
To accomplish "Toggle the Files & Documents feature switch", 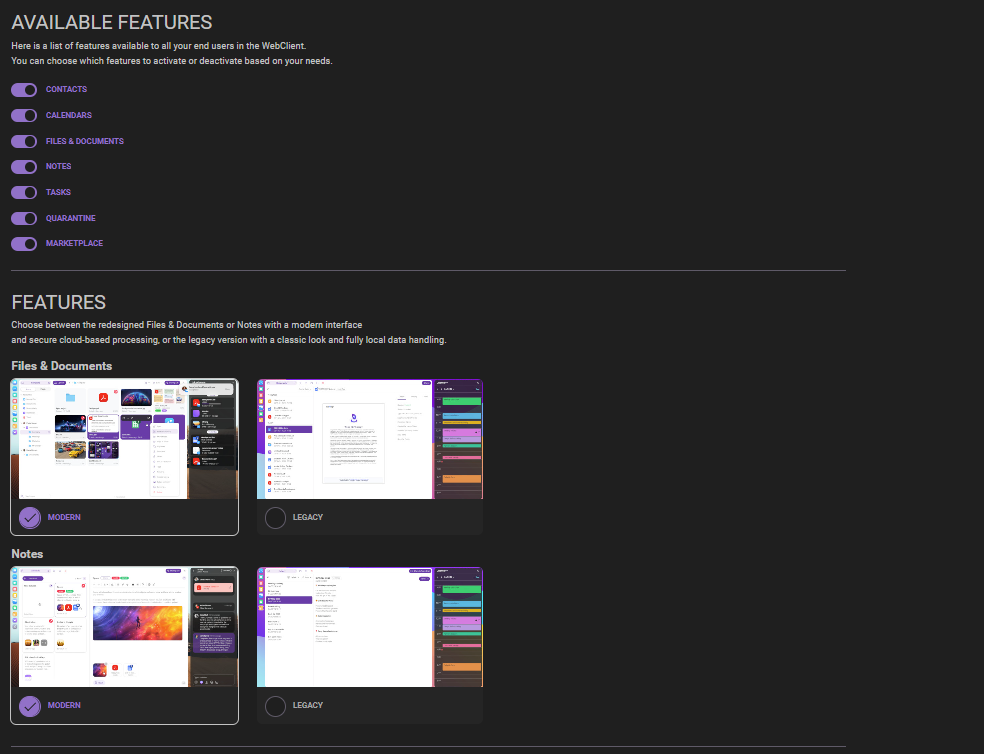I will click(x=24, y=141).
